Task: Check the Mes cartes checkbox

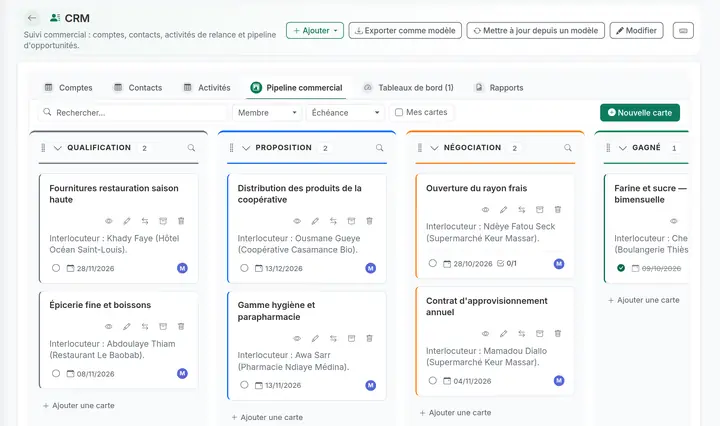Action: coord(399,112)
